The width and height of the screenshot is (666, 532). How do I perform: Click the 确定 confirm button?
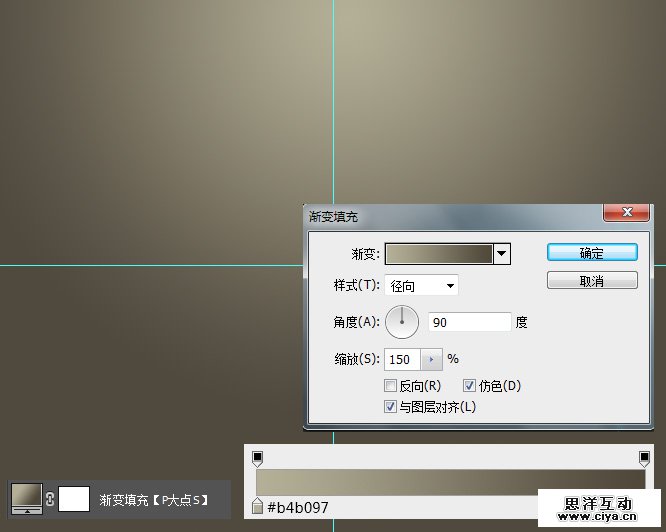(592, 253)
